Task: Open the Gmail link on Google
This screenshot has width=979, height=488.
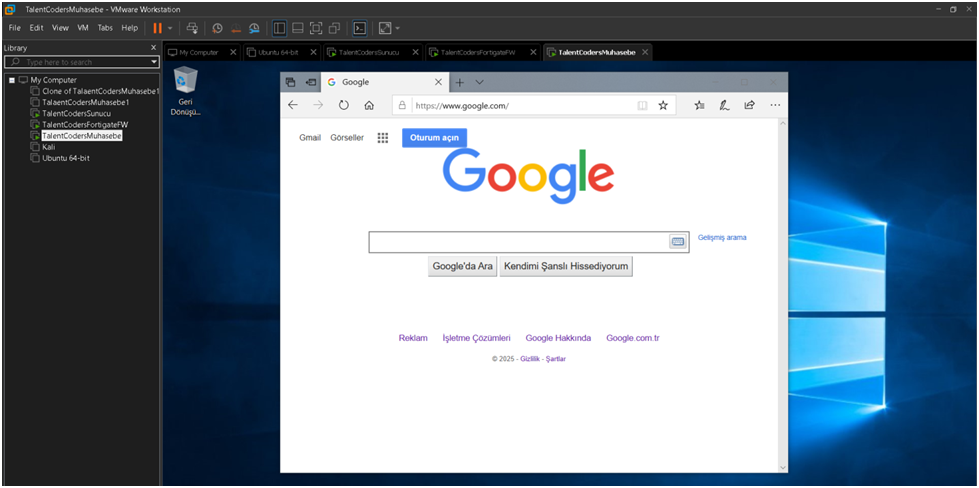Action: coord(310,138)
